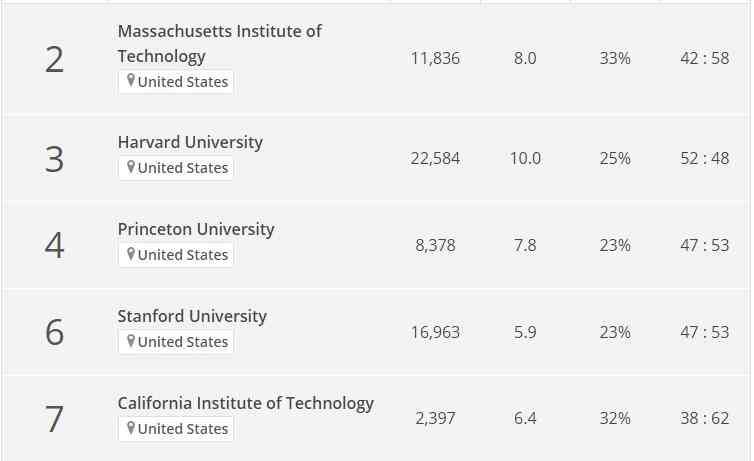Open the Harvard University page

190,142
